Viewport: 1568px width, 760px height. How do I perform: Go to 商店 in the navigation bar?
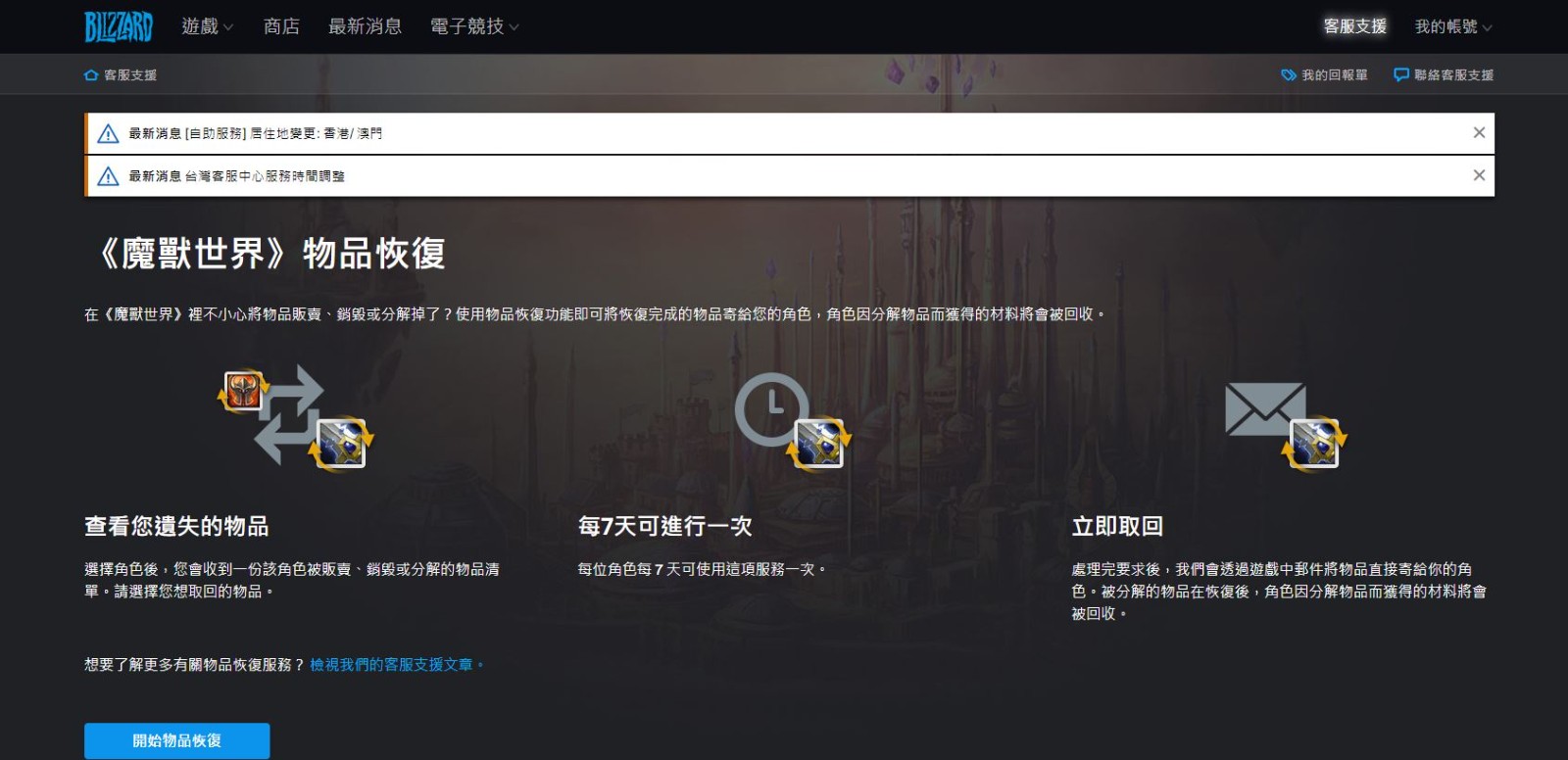coord(281,26)
